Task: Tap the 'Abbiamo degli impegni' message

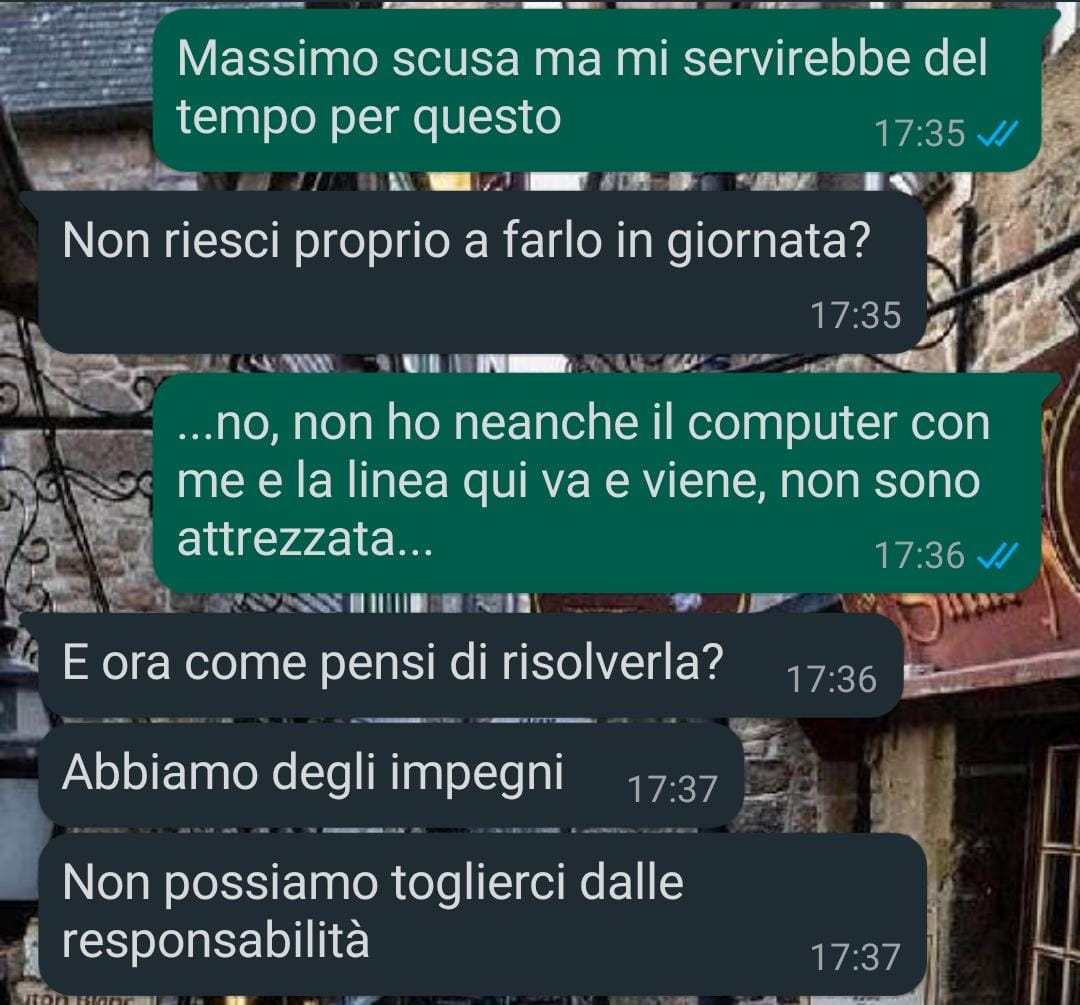Action: 391,775
